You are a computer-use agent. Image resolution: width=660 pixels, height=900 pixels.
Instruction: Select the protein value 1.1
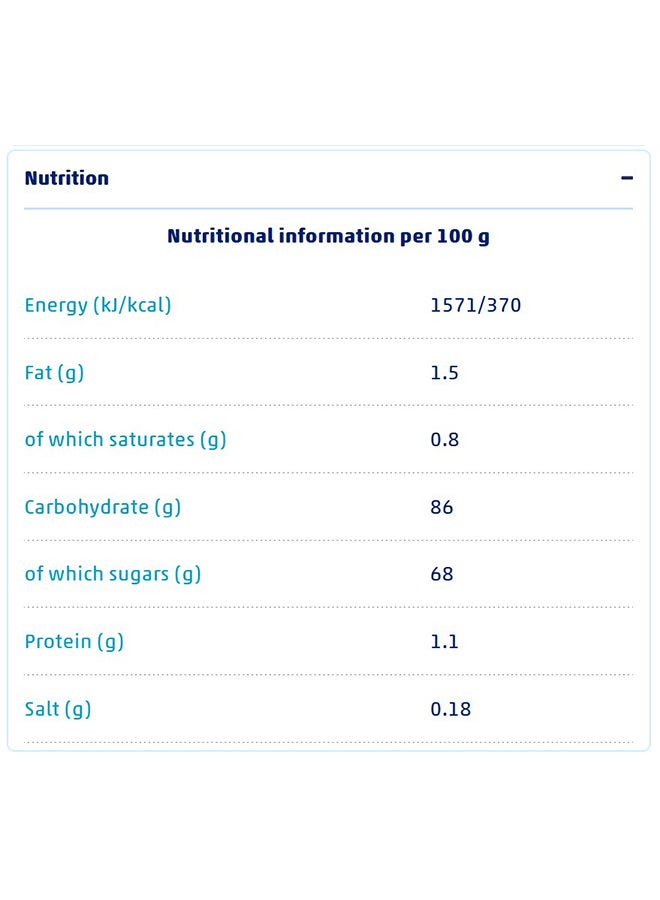[444, 641]
